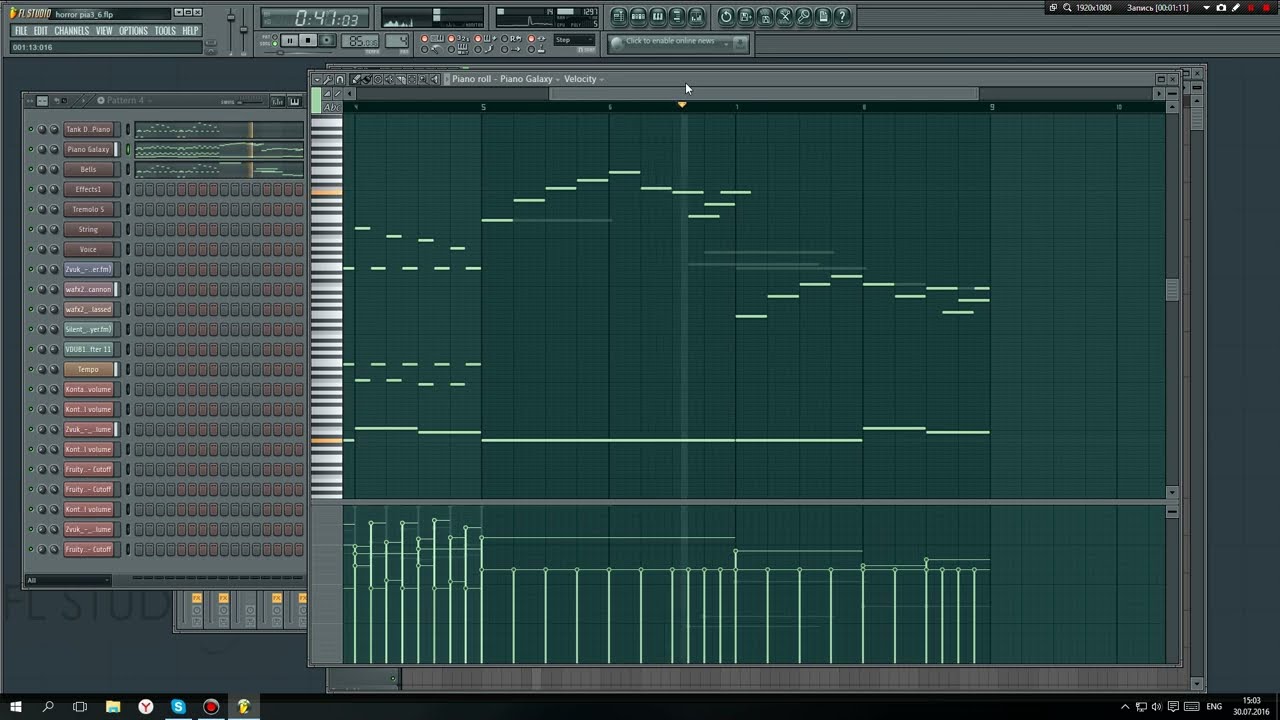The width and height of the screenshot is (1280, 720).
Task: Click to enable online news
Action: (x=669, y=41)
